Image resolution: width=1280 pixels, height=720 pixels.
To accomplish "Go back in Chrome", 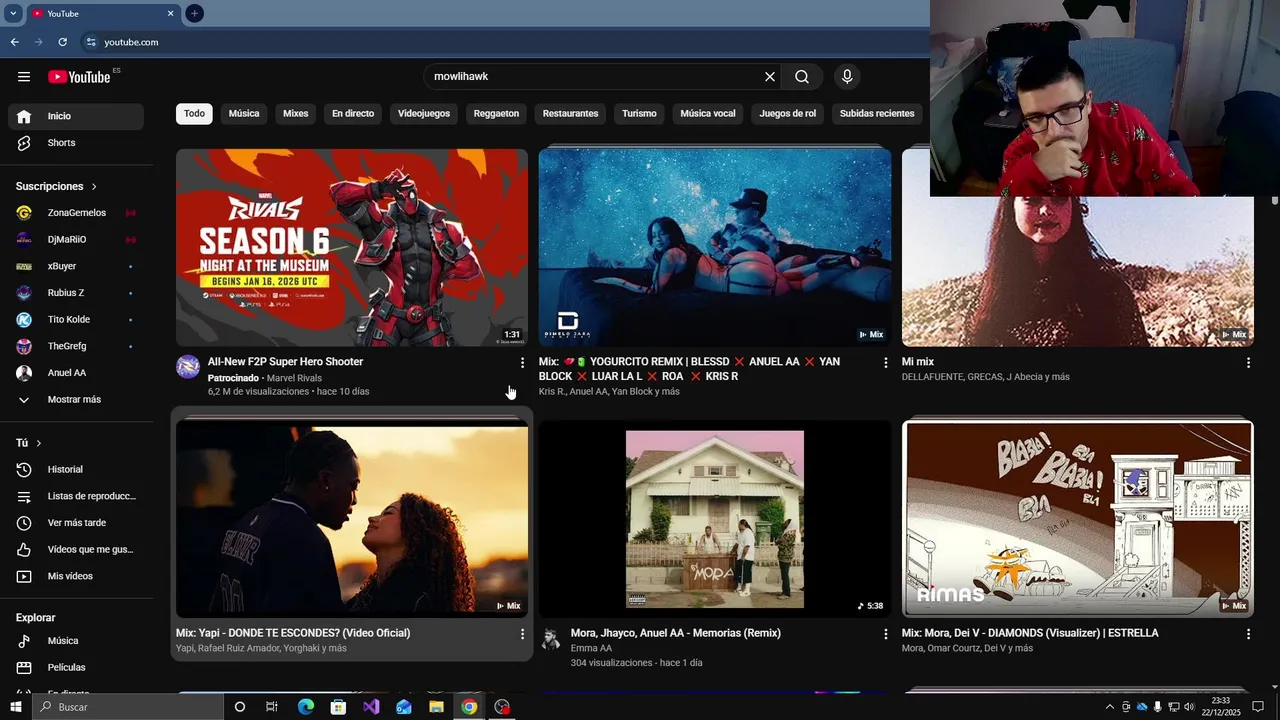I will click(14, 42).
